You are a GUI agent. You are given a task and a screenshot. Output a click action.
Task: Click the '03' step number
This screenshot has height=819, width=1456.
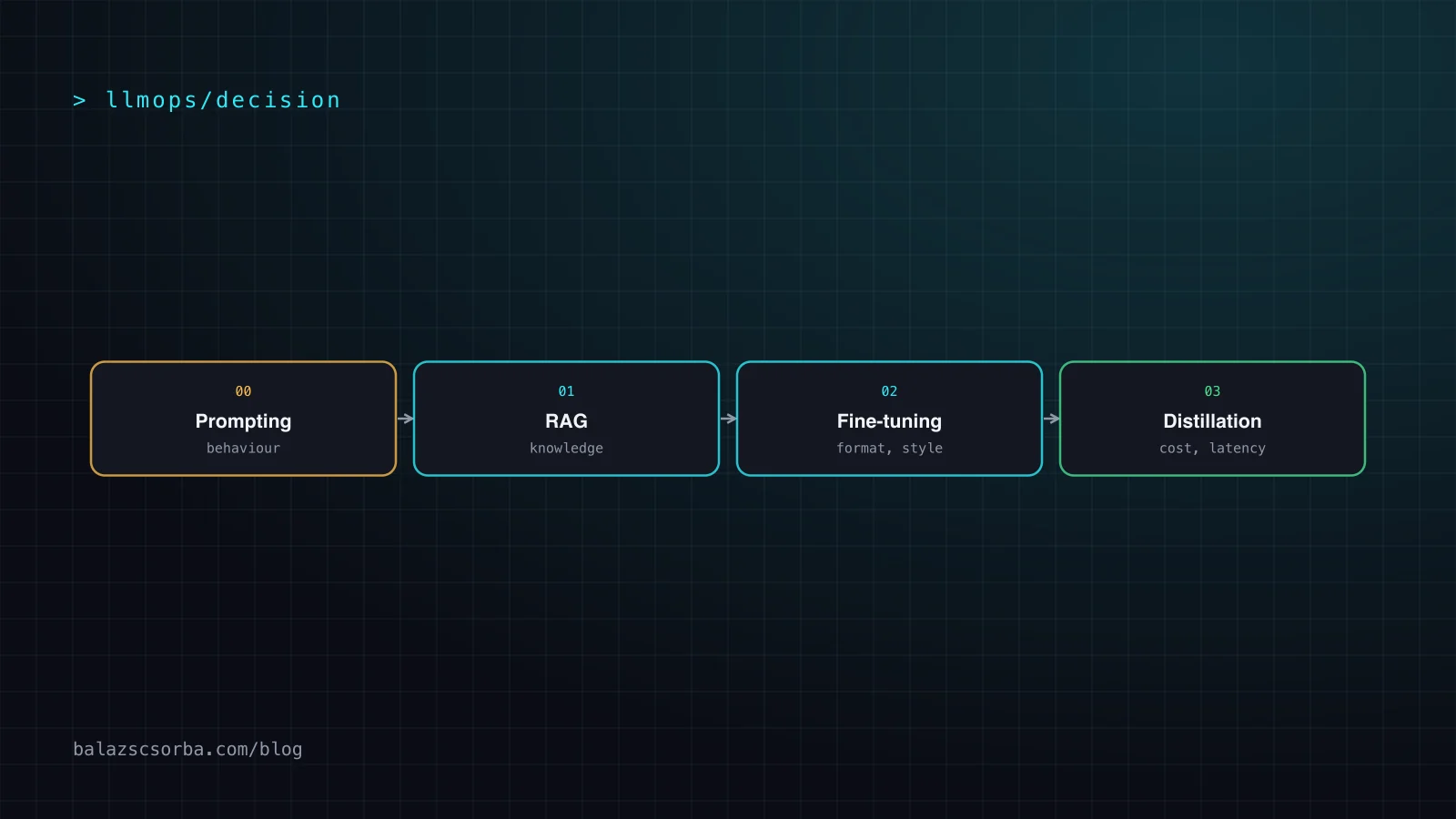click(1212, 391)
